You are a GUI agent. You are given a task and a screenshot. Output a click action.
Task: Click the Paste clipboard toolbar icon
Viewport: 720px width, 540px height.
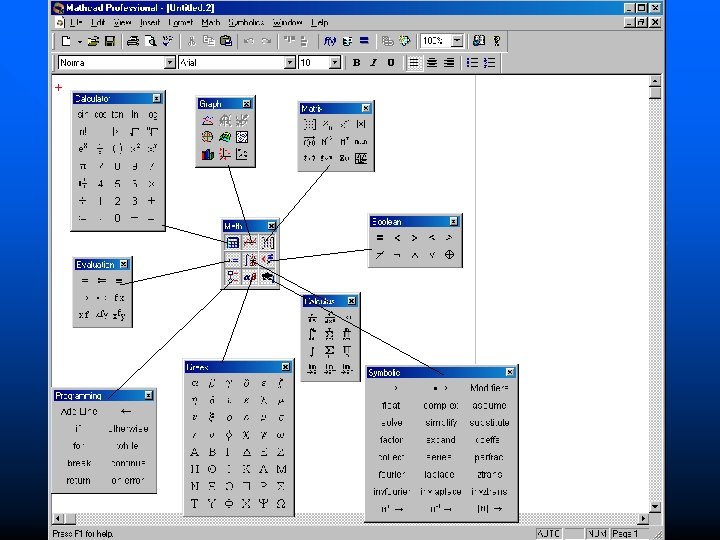click(226, 41)
